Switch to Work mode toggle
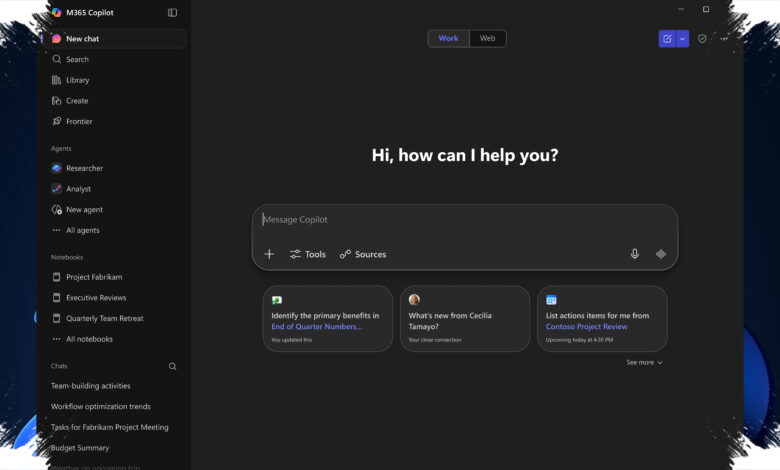Screen dimensions: 780x470 (x=448, y=38)
